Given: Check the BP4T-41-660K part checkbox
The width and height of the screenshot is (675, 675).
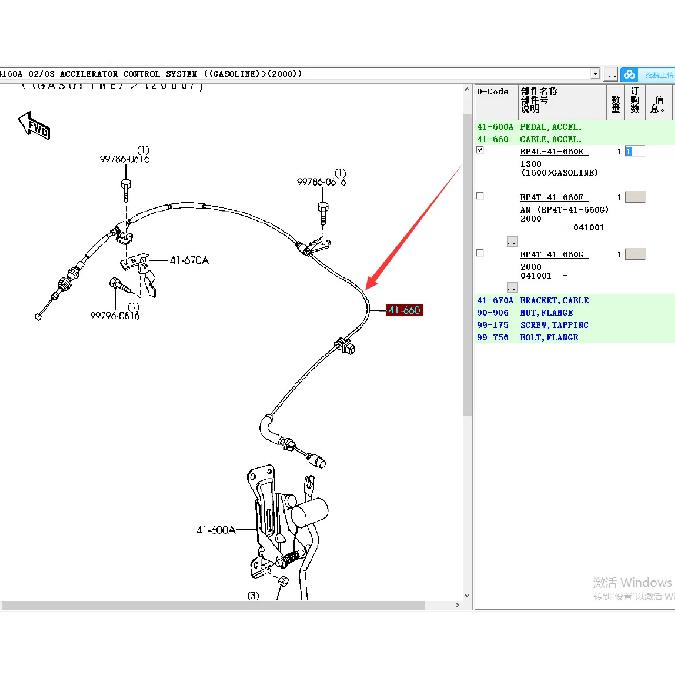Looking at the screenshot, I should (480, 253).
